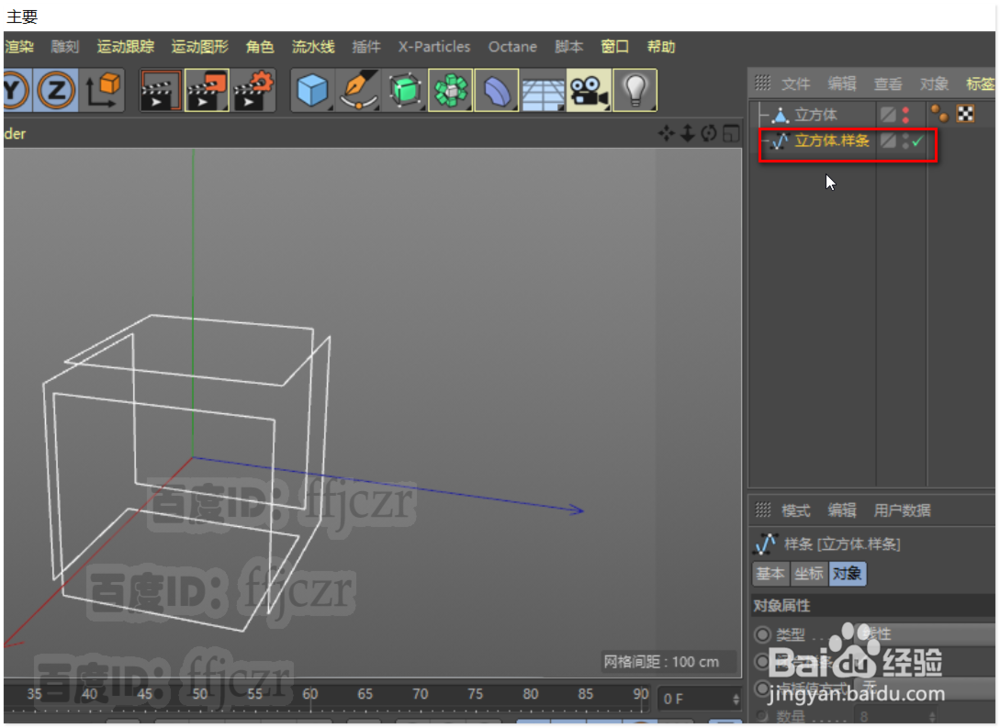Click viewport rotate-camera circular icon

(709, 133)
